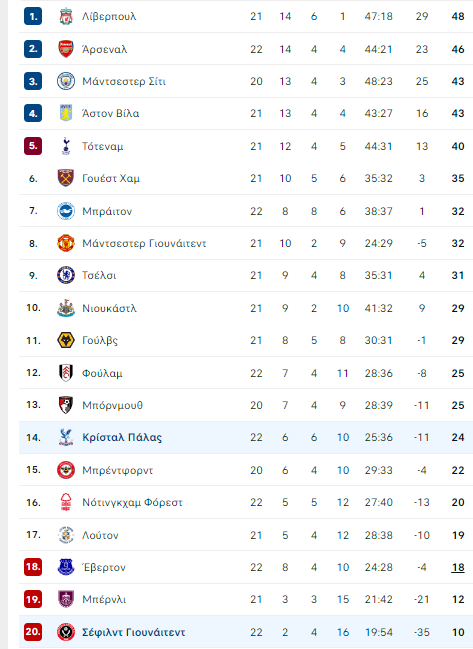Click the Liverpool club crest icon

pyautogui.click(x=66, y=17)
